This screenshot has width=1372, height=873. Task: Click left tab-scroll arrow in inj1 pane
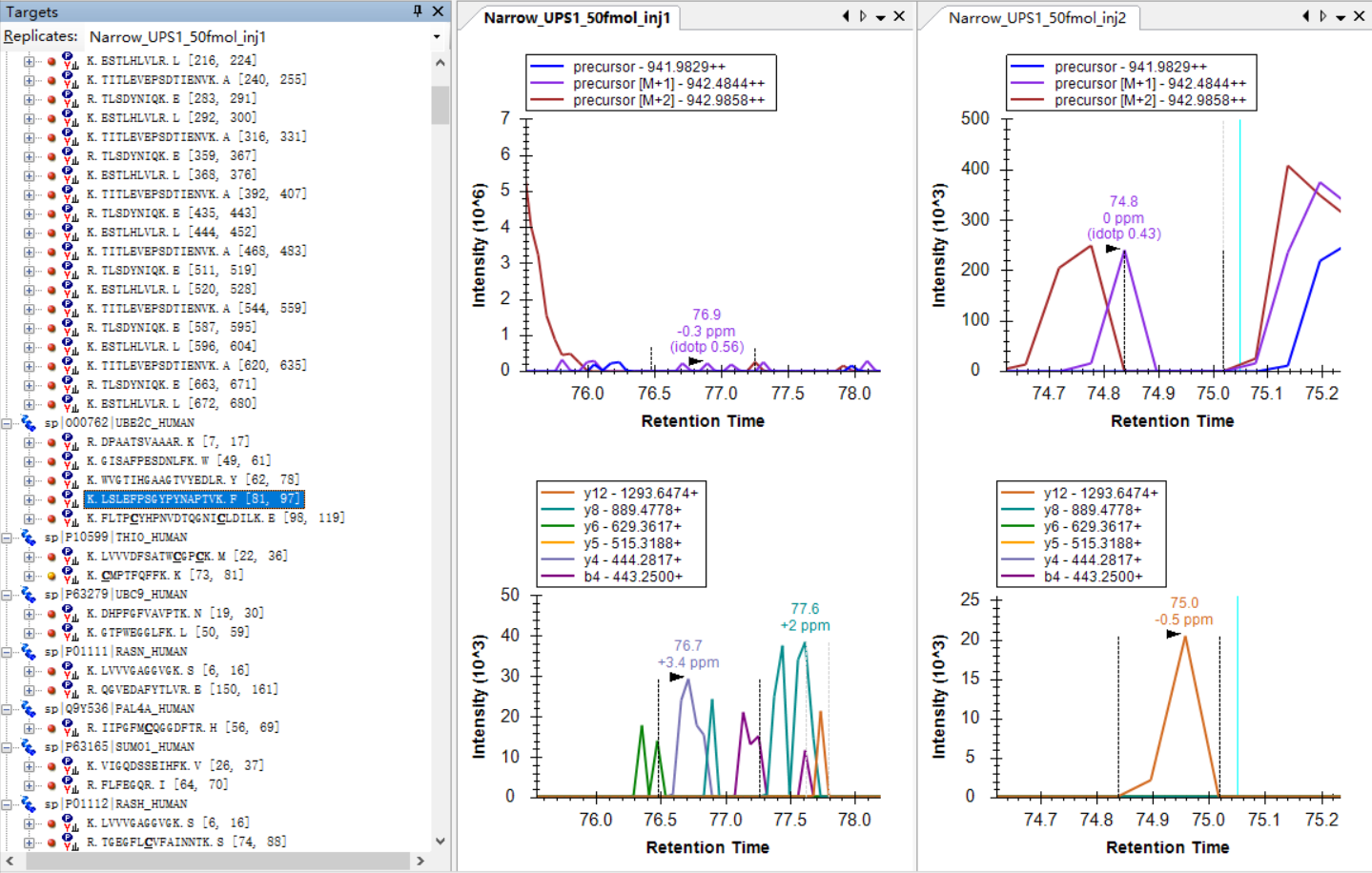(x=846, y=16)
